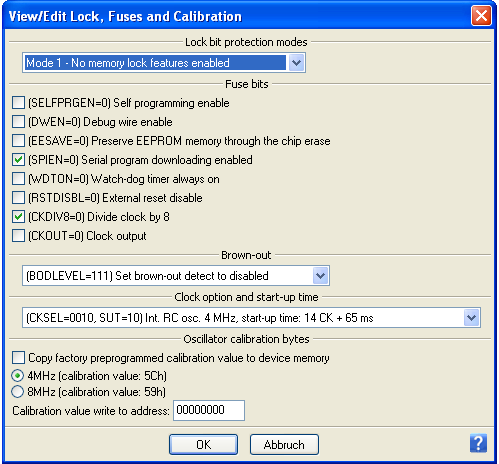Click the calibration write address input field
The height and width of the screenshot is (464, 499).
209,410
